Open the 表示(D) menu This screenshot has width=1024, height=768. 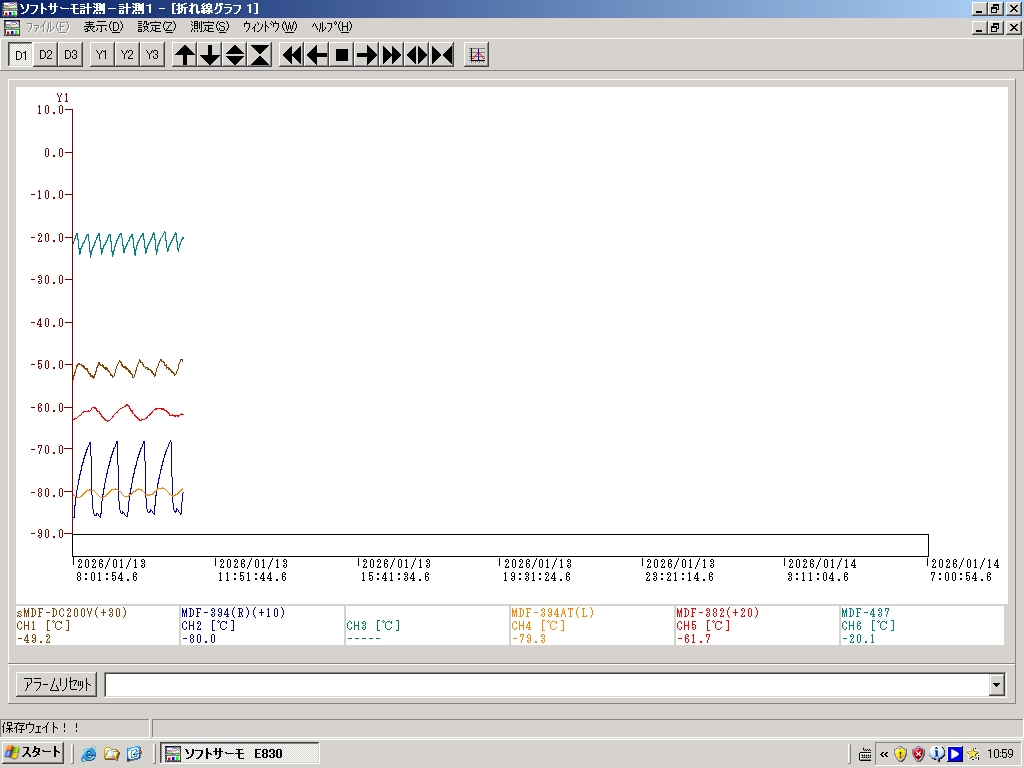[103, 27]
